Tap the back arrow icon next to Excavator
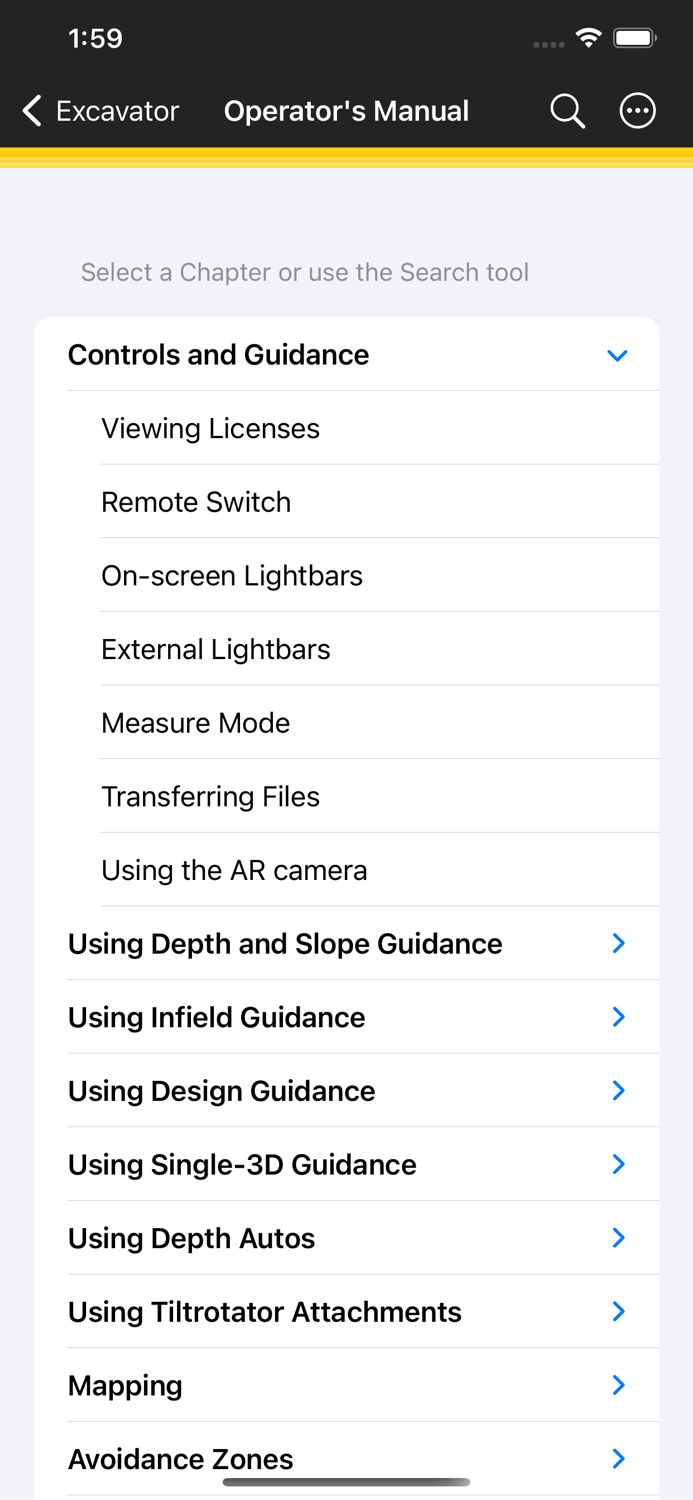This screenshot has width=693, height=1500. (32, 111)
